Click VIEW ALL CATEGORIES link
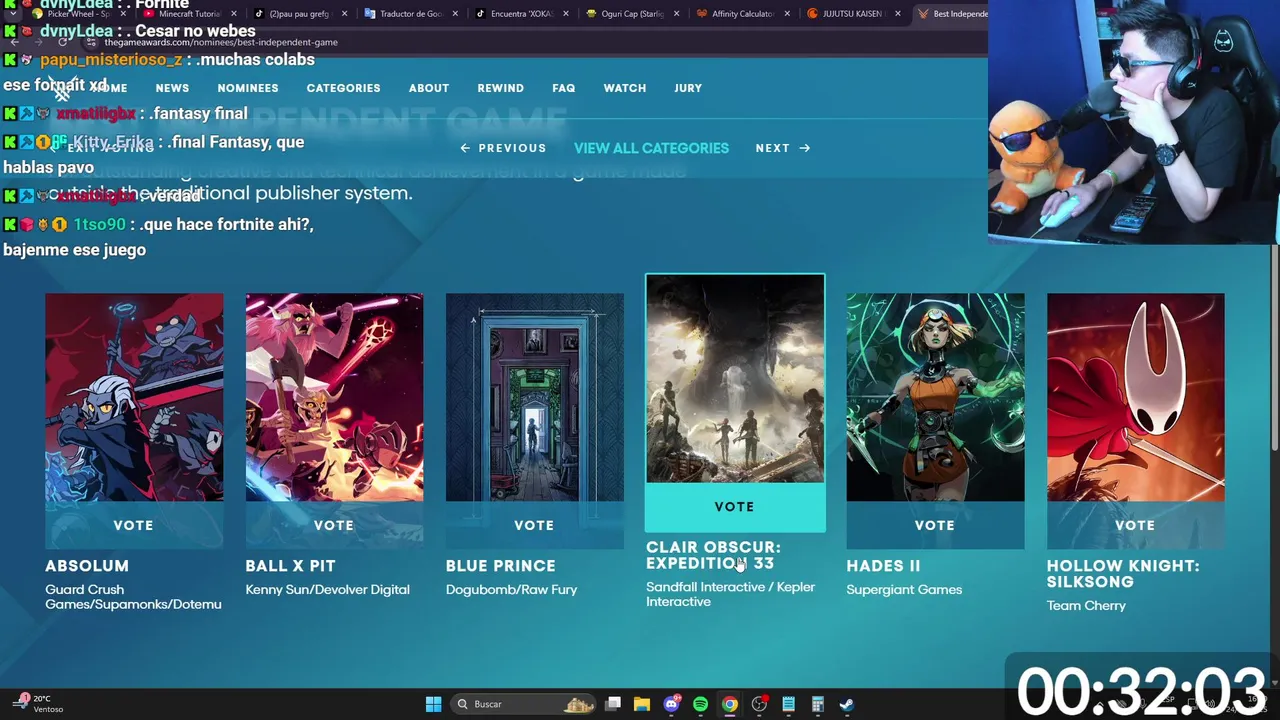The width and height of the screenshot is (1280, 720). (x=651, y=148)
